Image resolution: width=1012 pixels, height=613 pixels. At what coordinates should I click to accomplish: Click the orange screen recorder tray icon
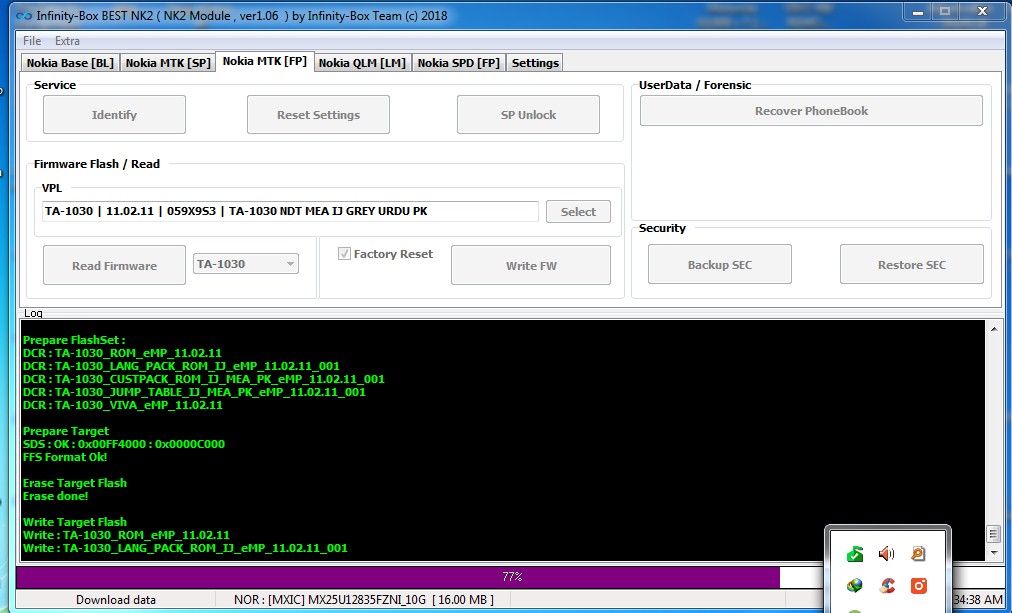(x=918, y=585)
